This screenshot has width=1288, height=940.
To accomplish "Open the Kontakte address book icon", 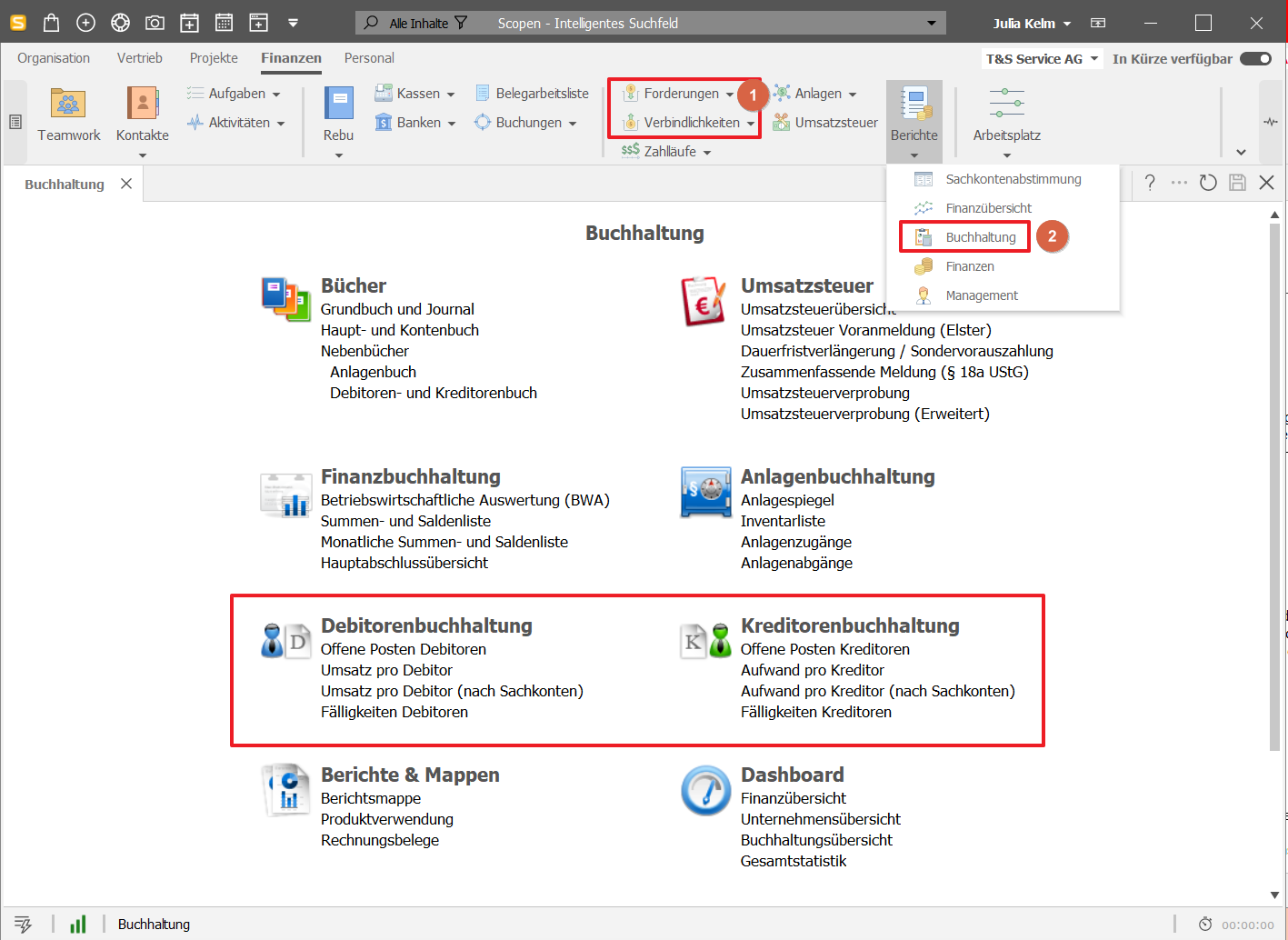I will [142, 105].
